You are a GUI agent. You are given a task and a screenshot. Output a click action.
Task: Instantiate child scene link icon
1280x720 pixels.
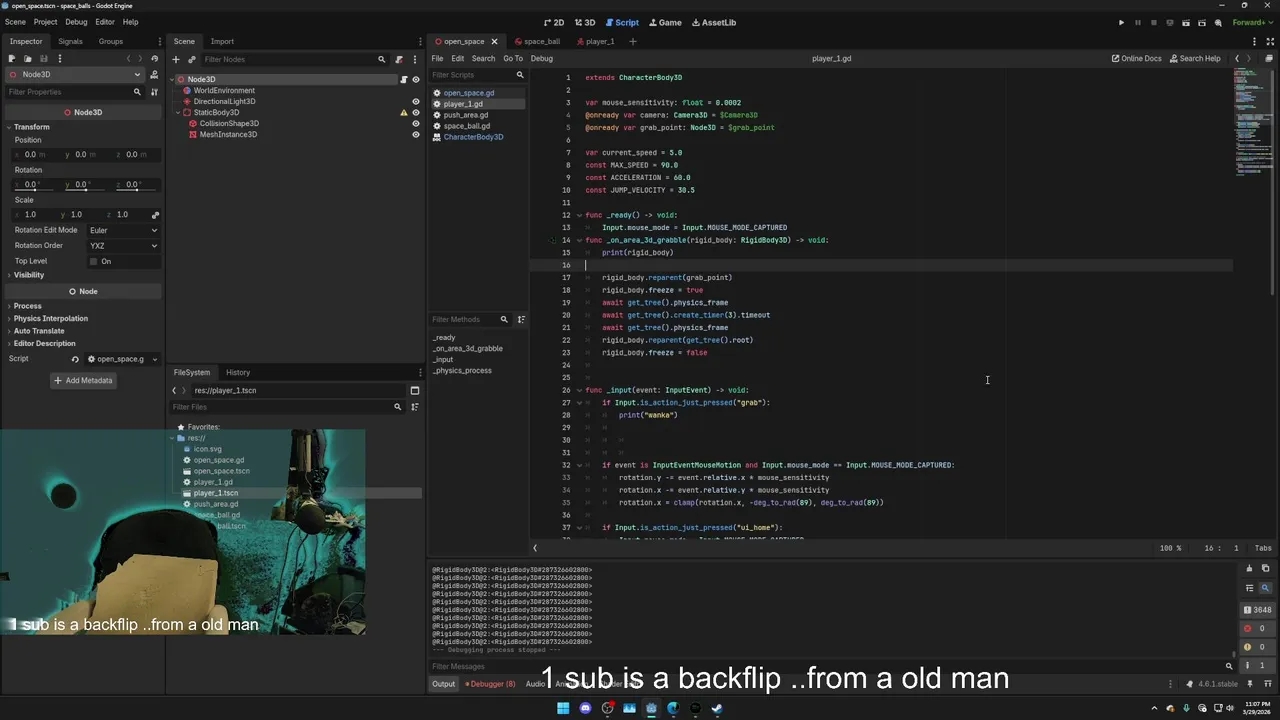[192, 59]
